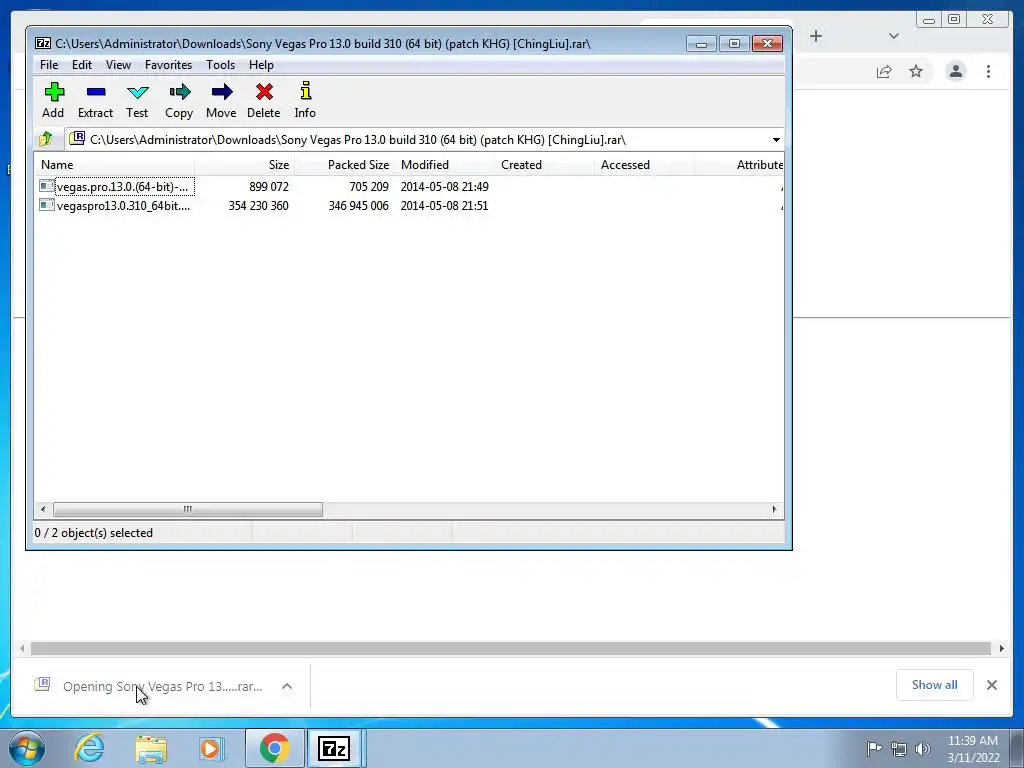
Task: Click packed size 705 209
Action: (368, 187)
